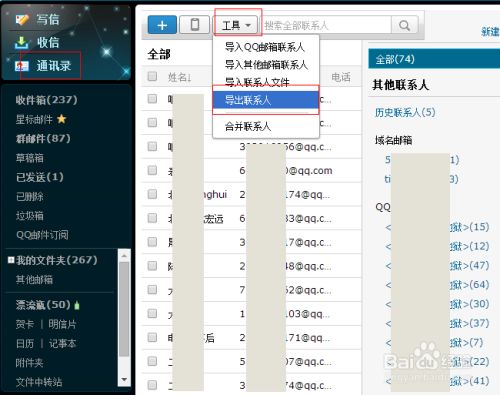Image resolution: width=500 pixels, height=395 pixels.
Task: Open 群邮件(87) folder
Action: pos(43,138)
